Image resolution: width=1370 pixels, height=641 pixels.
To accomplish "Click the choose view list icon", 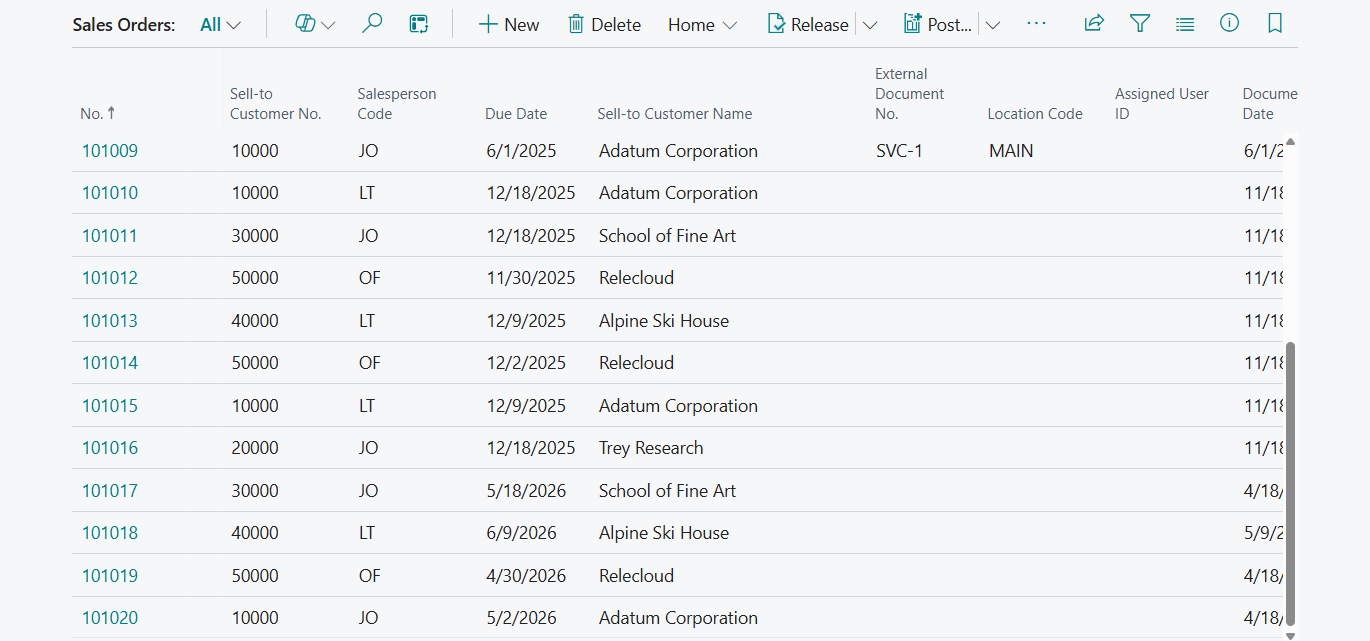I will coord(1184,23).
